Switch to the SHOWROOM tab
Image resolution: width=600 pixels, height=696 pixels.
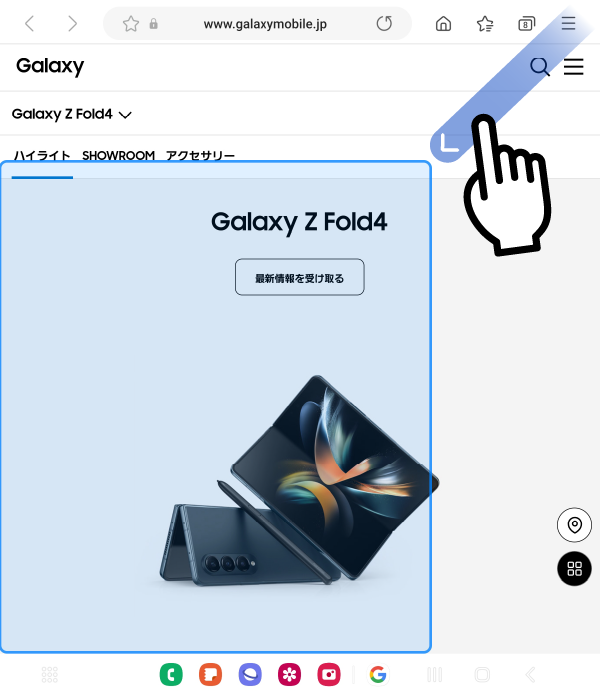[118, 156]
